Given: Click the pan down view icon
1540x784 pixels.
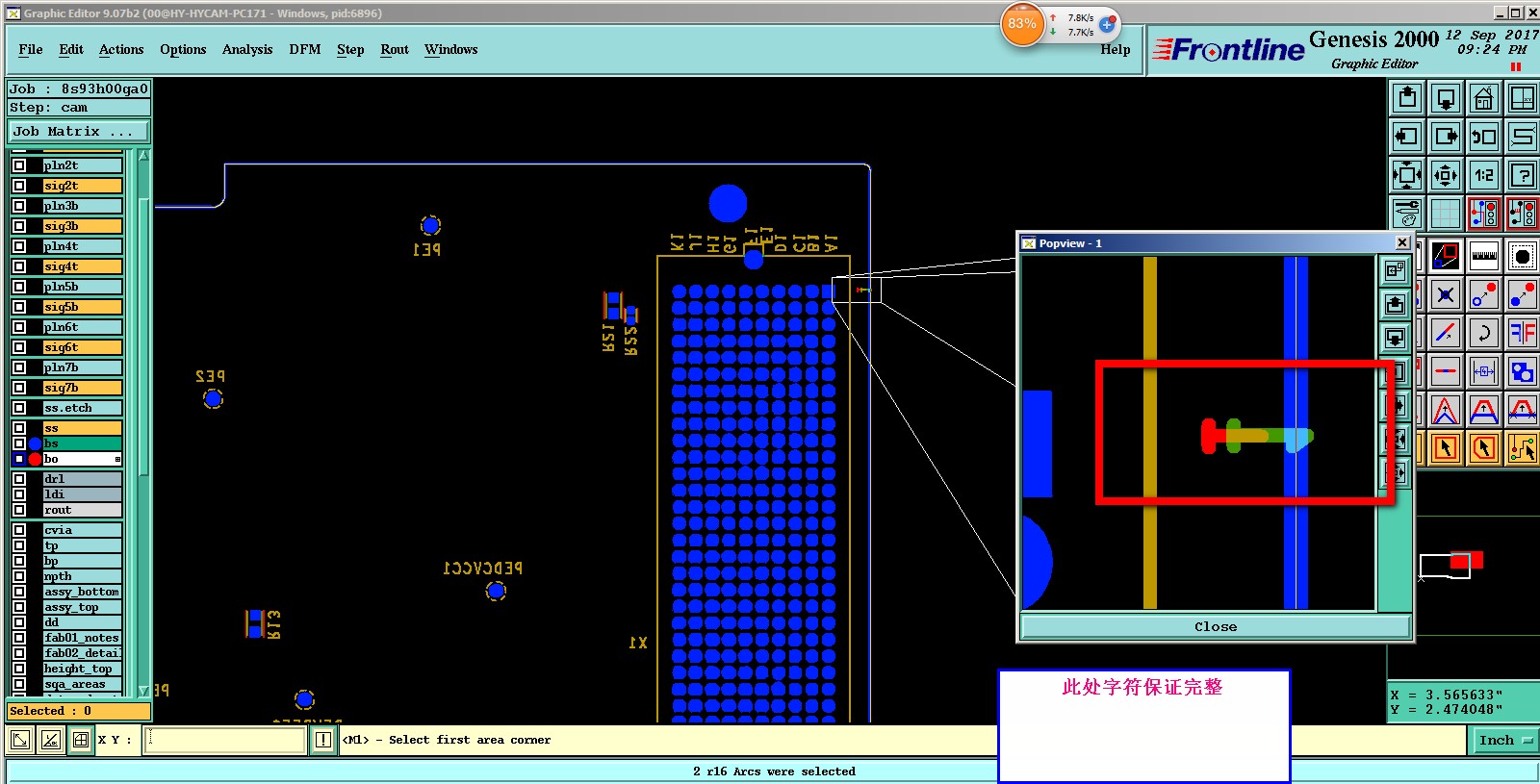Looking at the screenshot, I should tap(1446, 98).
